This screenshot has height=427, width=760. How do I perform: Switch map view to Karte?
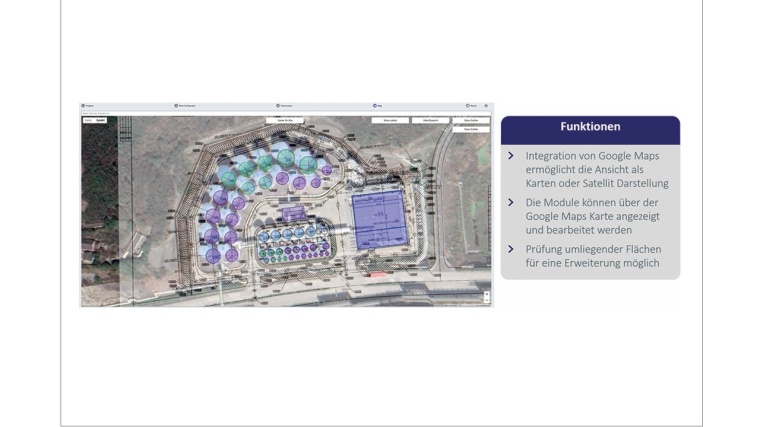coord(88,120)
